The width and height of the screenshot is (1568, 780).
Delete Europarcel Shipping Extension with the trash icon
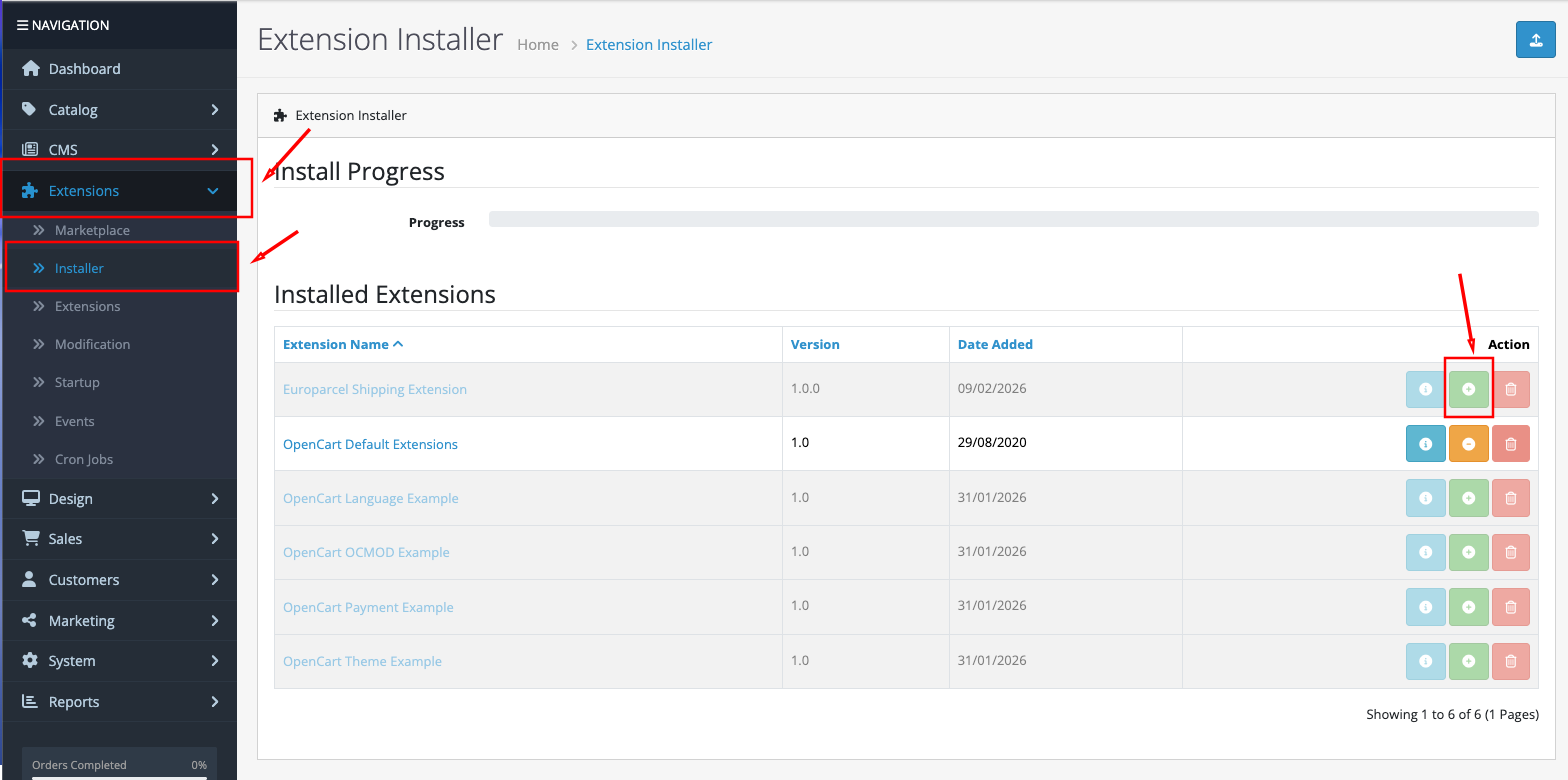click(x=1511, y=389)
